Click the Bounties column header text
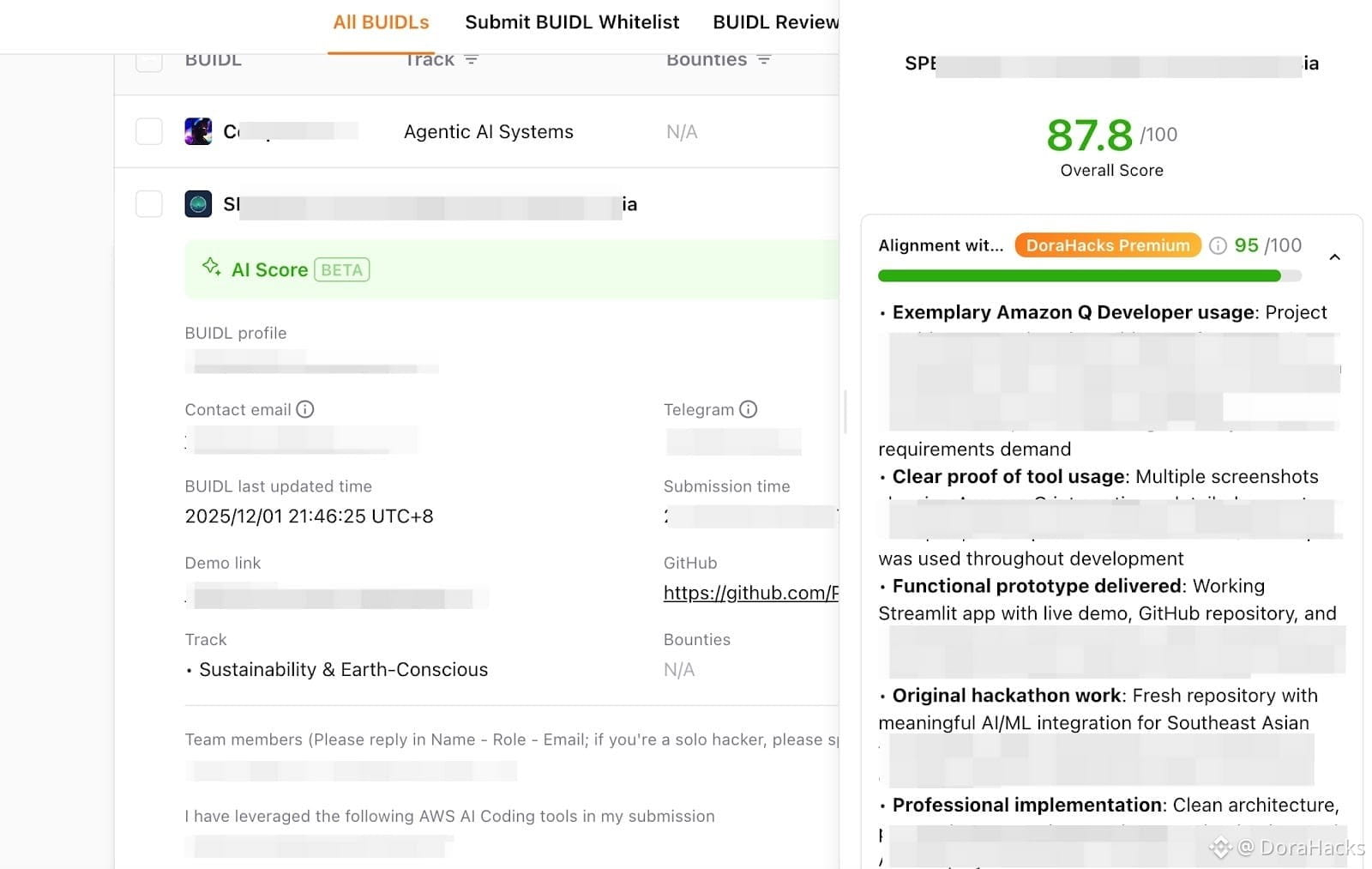Image resolution: width=1372 pixels, height=869 pixels. pyautogui.click(x=707, y=59)
